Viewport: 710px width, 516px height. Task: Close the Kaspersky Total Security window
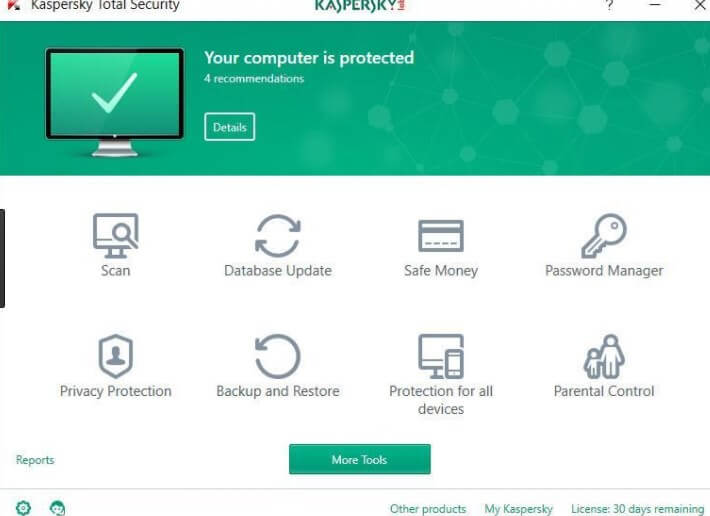click(x=700, y=5)
